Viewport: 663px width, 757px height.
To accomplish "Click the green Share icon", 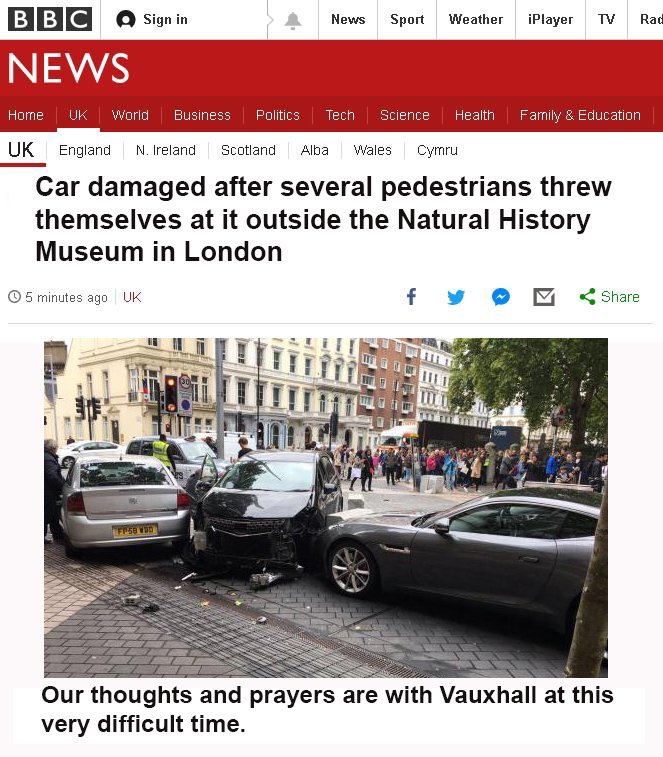I will point(588,296).
